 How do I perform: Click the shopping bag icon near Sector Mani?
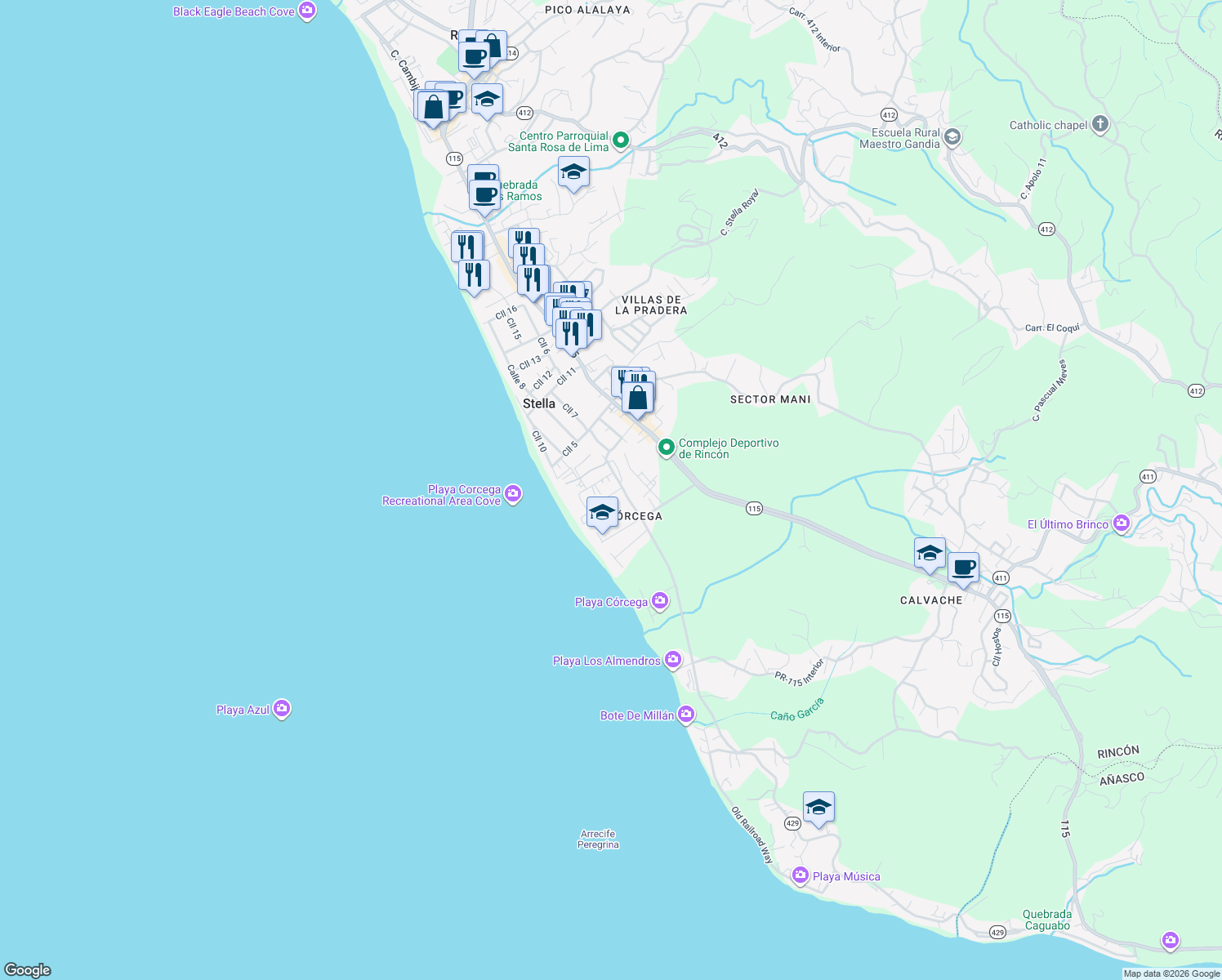638,397
